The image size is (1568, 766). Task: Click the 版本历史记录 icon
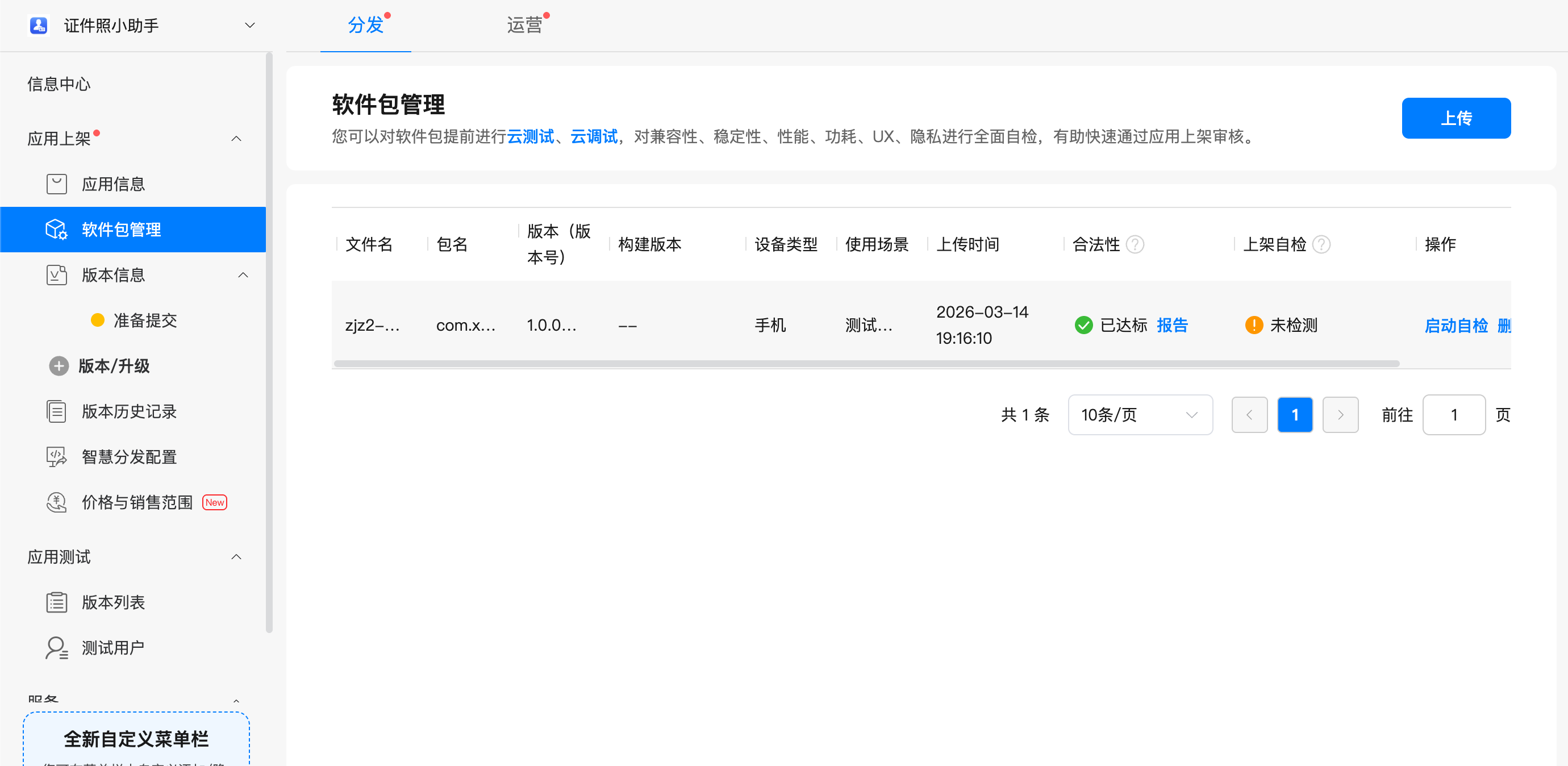[x=57, y=411]
